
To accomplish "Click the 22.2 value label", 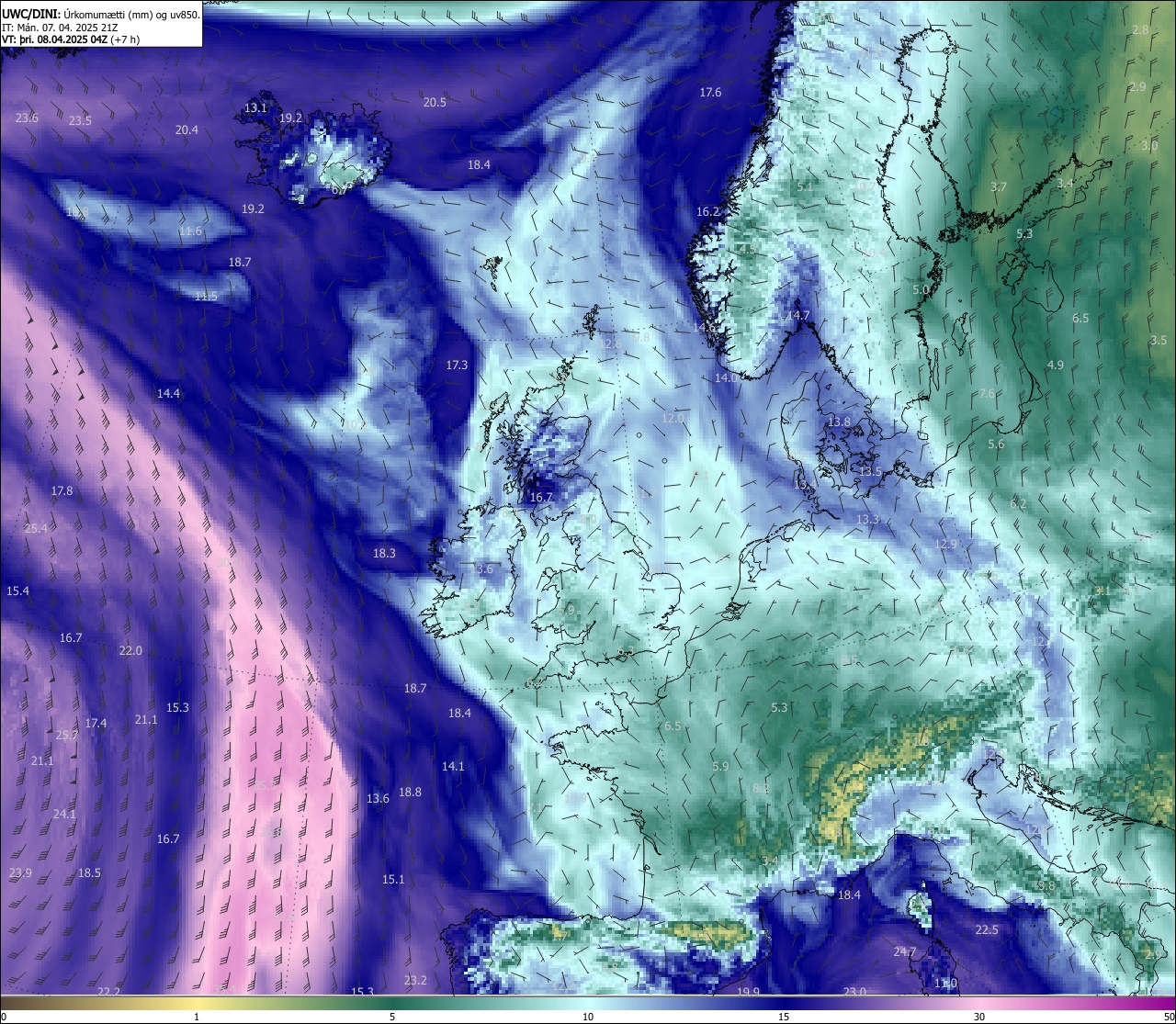I will point(108,992).
